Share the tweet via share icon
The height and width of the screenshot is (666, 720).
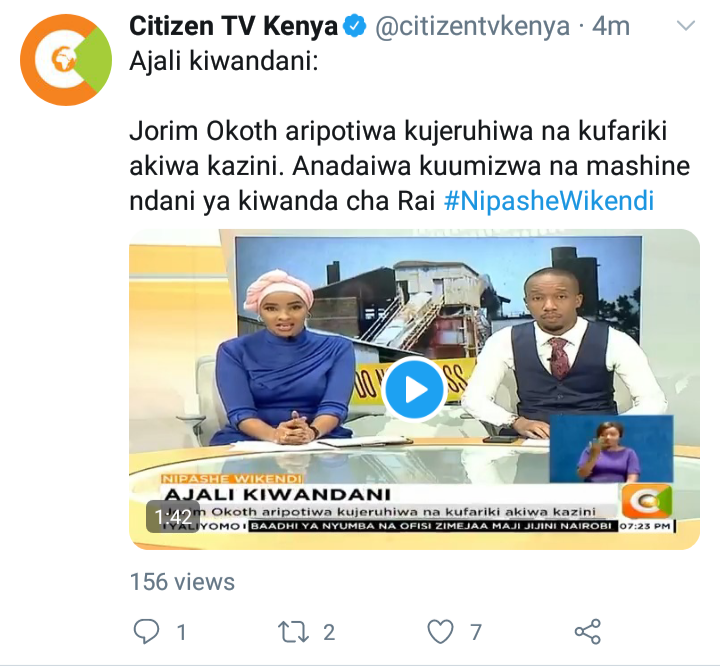coord(588,631)
